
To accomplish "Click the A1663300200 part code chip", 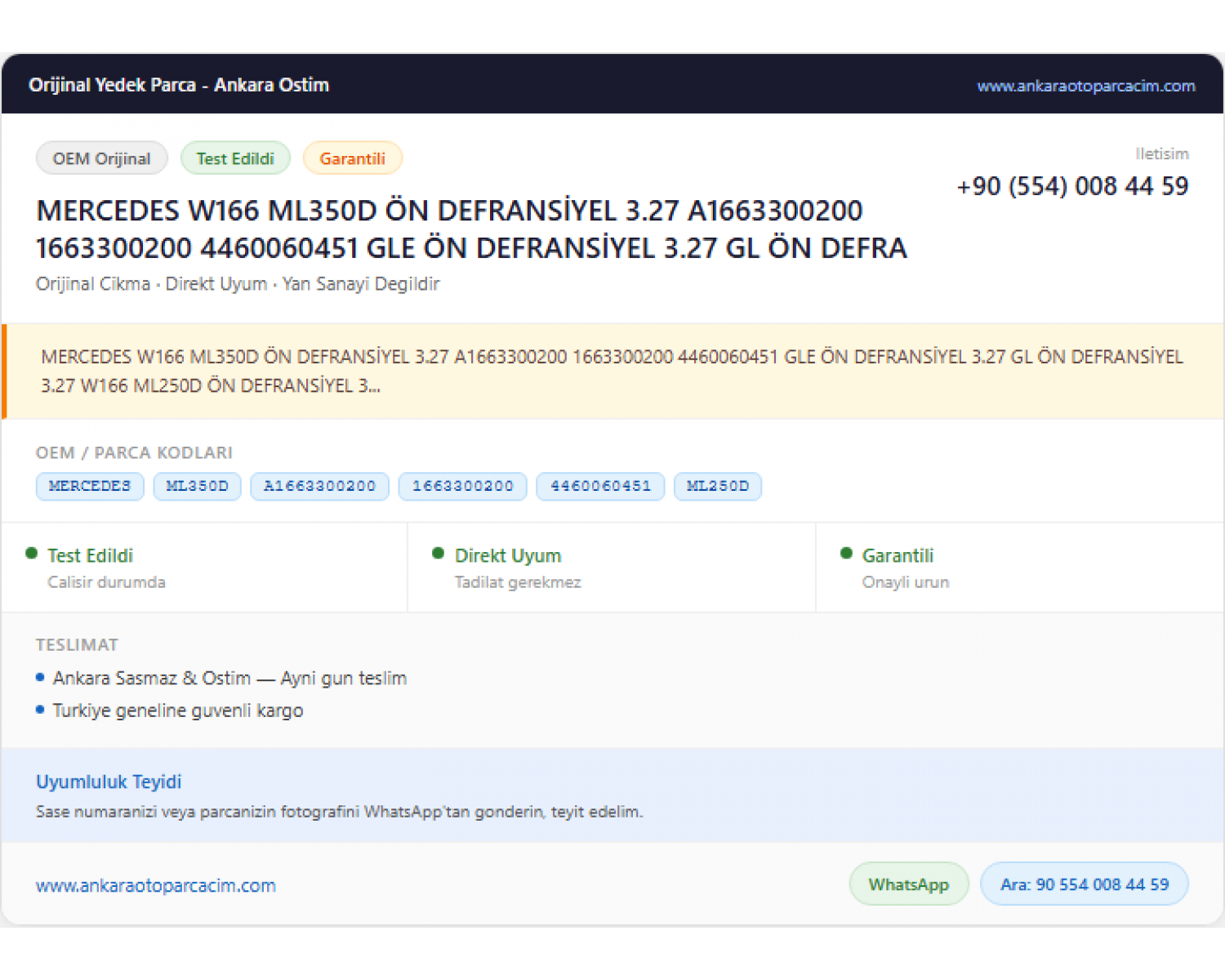I will click(320, 486).
